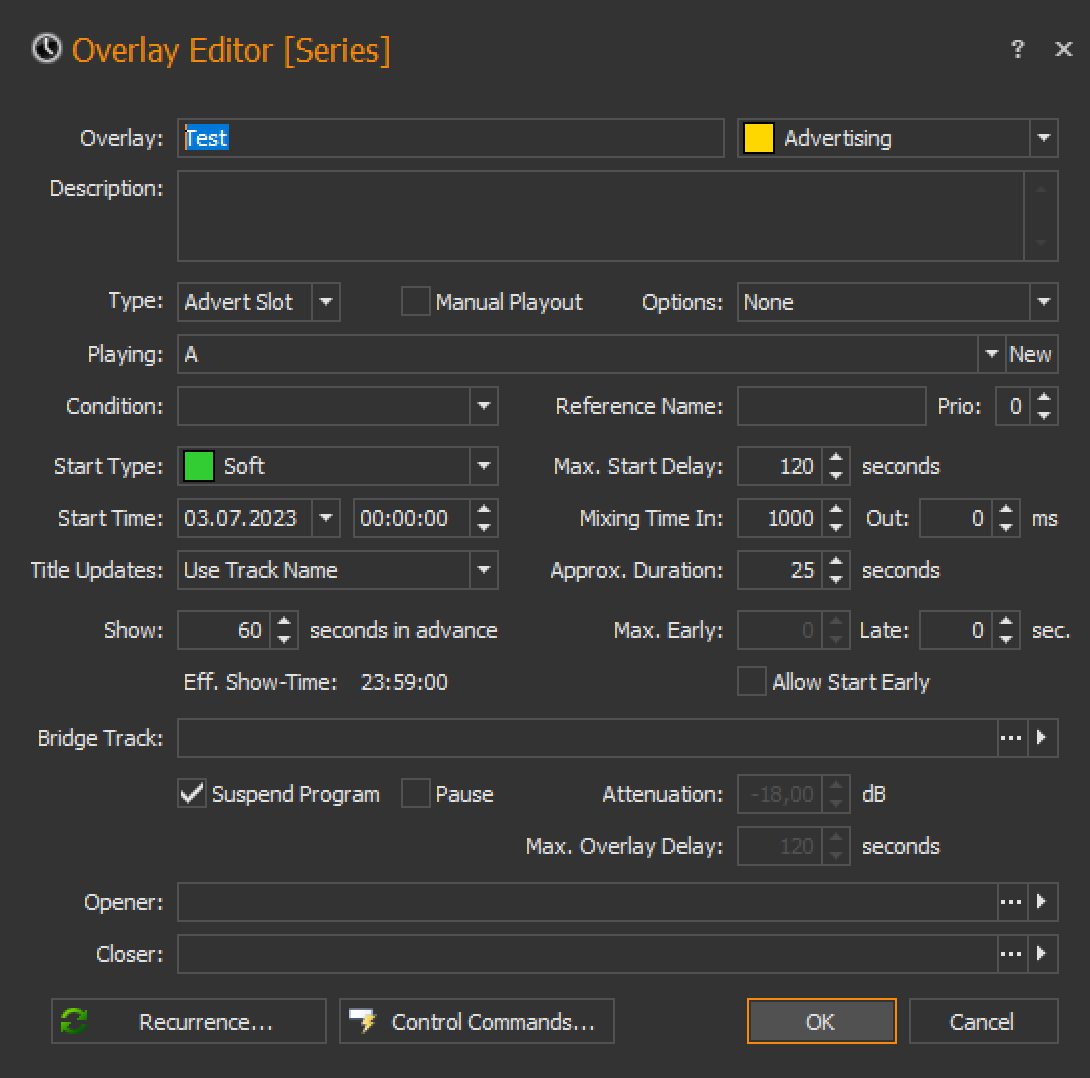Expand the Type dropdown showing Advert Slot
Image resolution: width=1090 pixels, height=1078 pixels.
[326, 302]
